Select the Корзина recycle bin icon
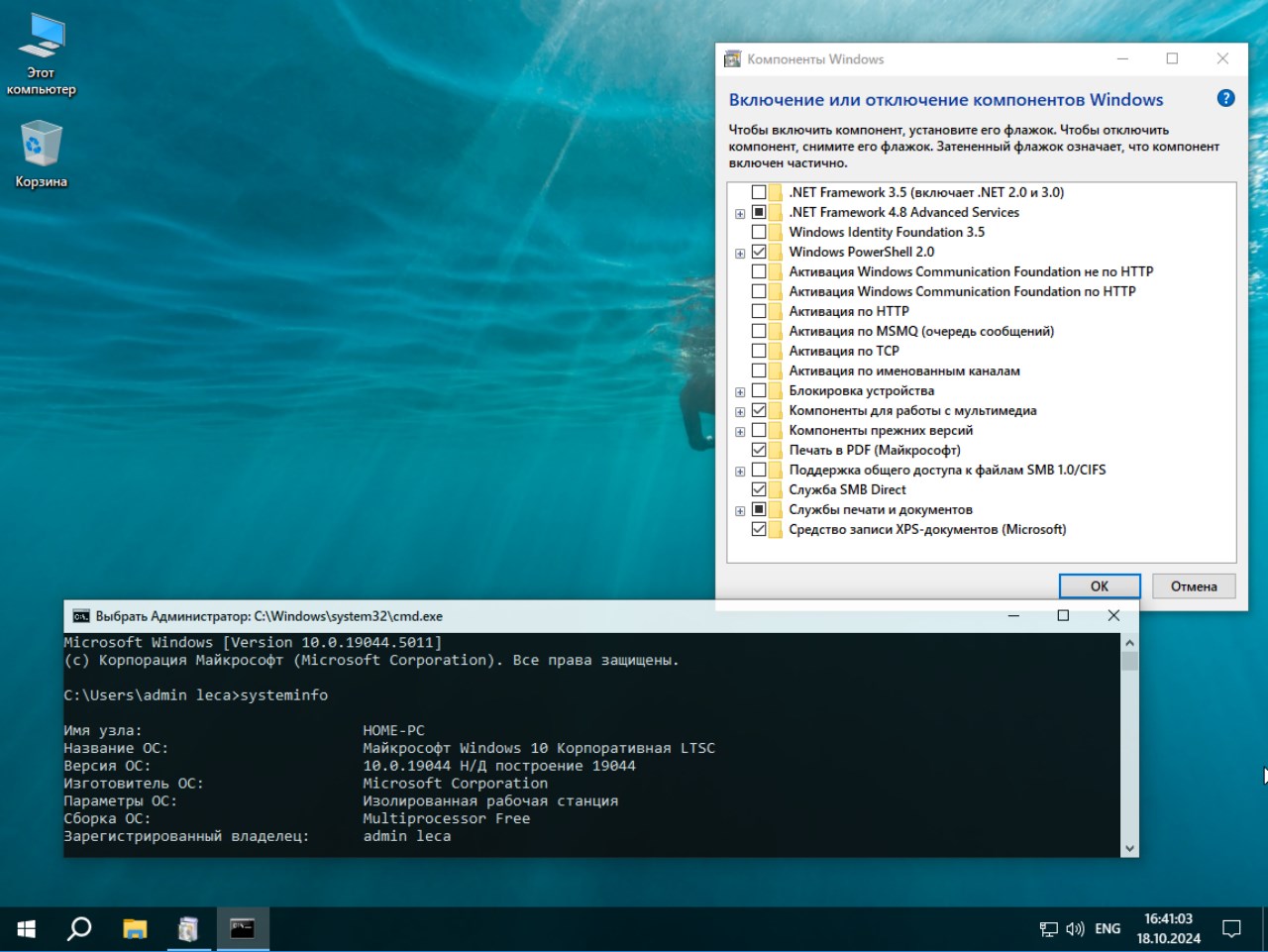This screenshot has width=1268, height=952. pos(41,154)
